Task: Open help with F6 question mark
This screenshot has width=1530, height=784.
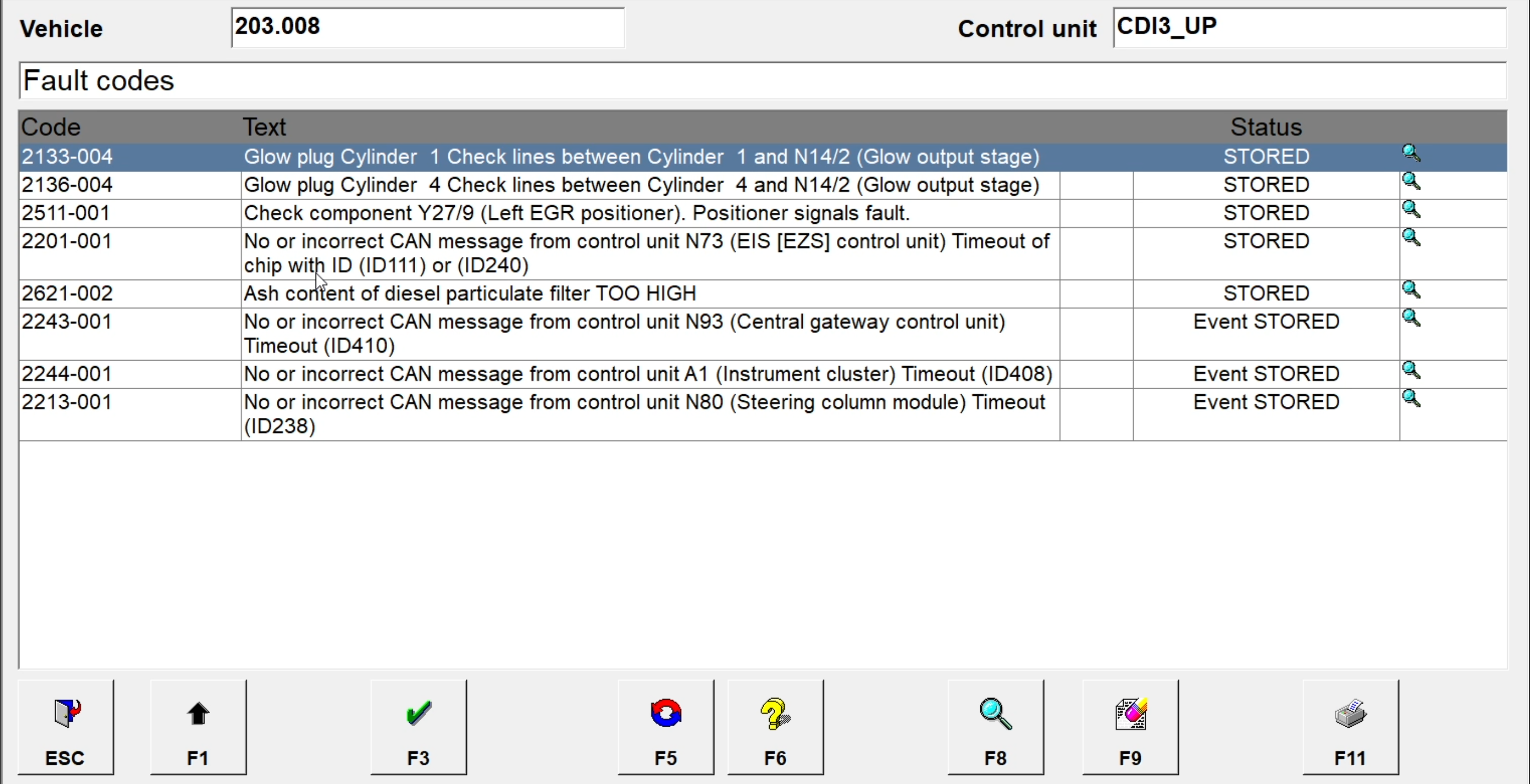Action: 775,727
